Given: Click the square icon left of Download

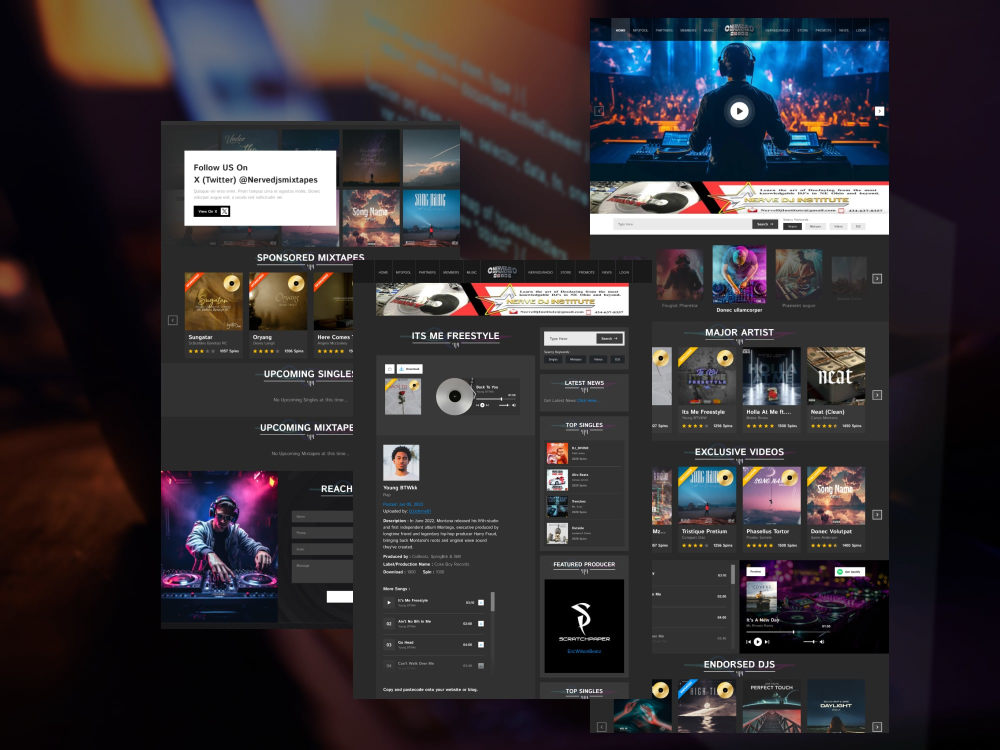Looking at the screenshot, I should [390, 369].
